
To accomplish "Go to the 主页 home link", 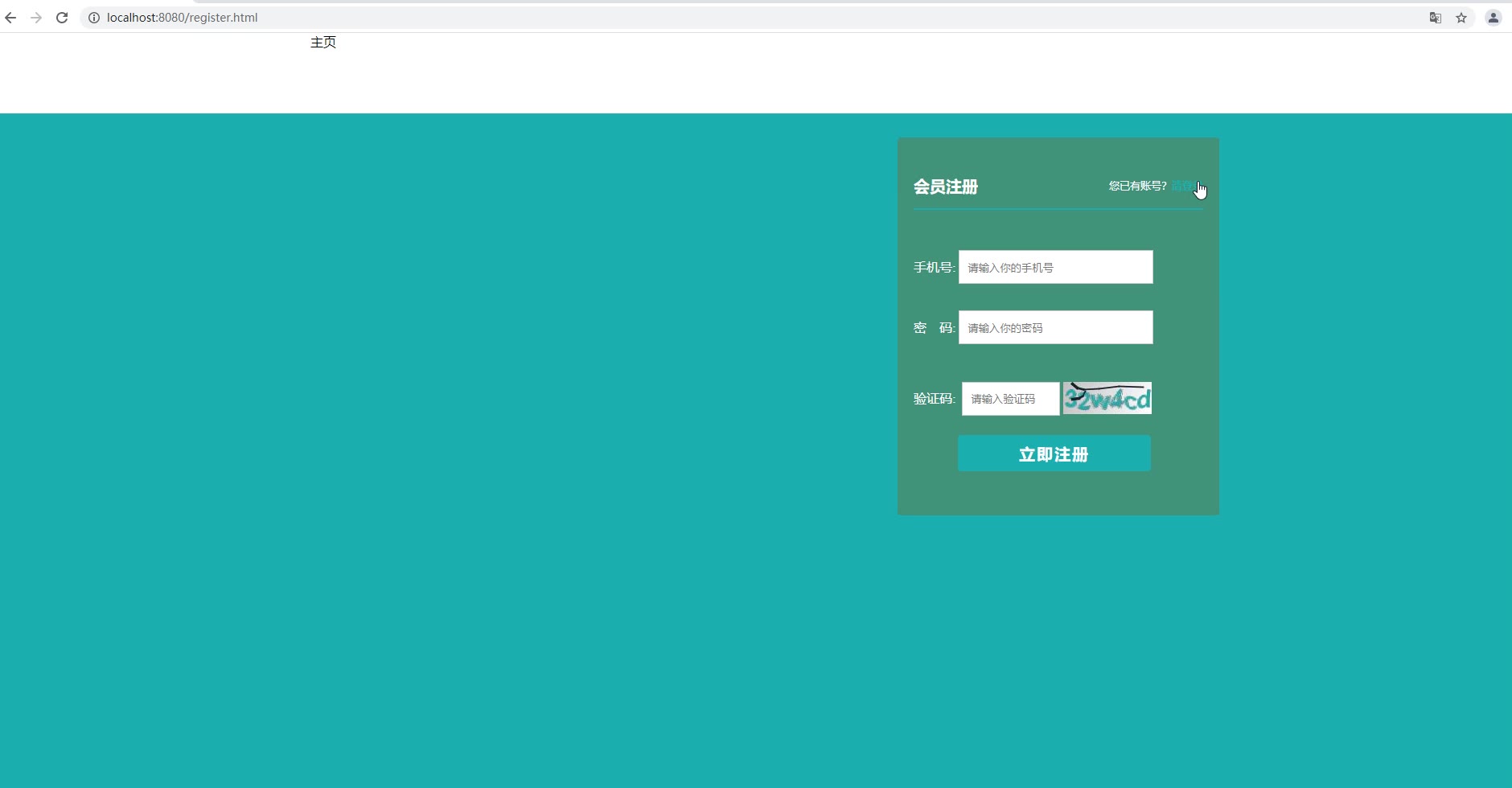I will 323,43.
